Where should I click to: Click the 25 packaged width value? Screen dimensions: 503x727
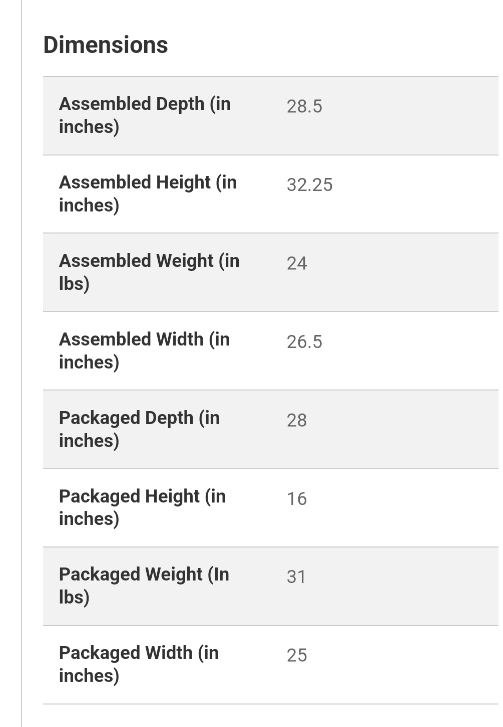(297, 655)
